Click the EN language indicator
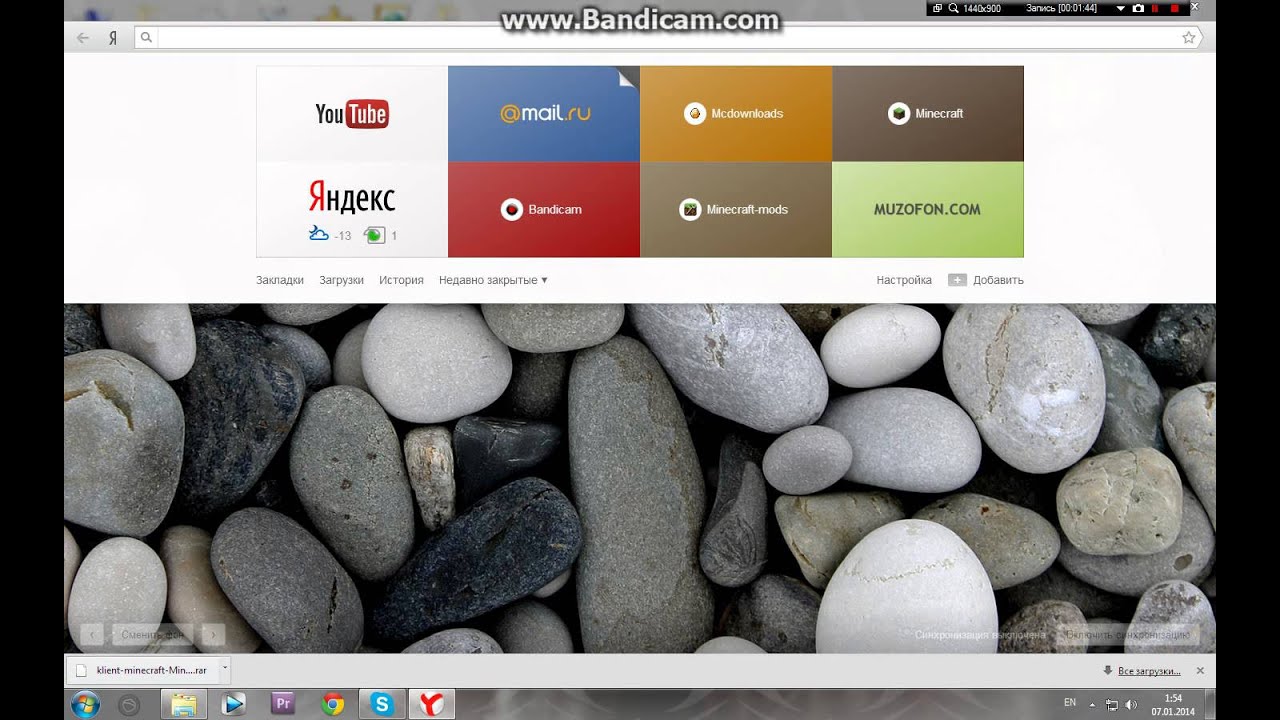The image size is (1280, 720). pos(1070,703)
